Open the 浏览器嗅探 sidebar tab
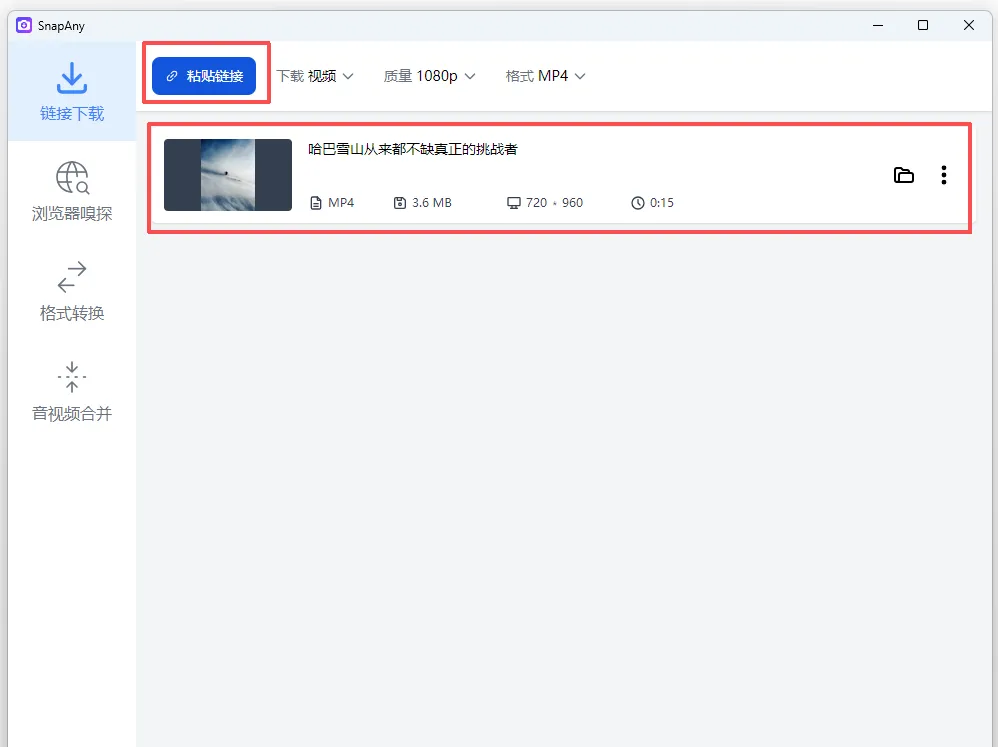998x747 pixels. pyautogui.click(x=72, y=191)
